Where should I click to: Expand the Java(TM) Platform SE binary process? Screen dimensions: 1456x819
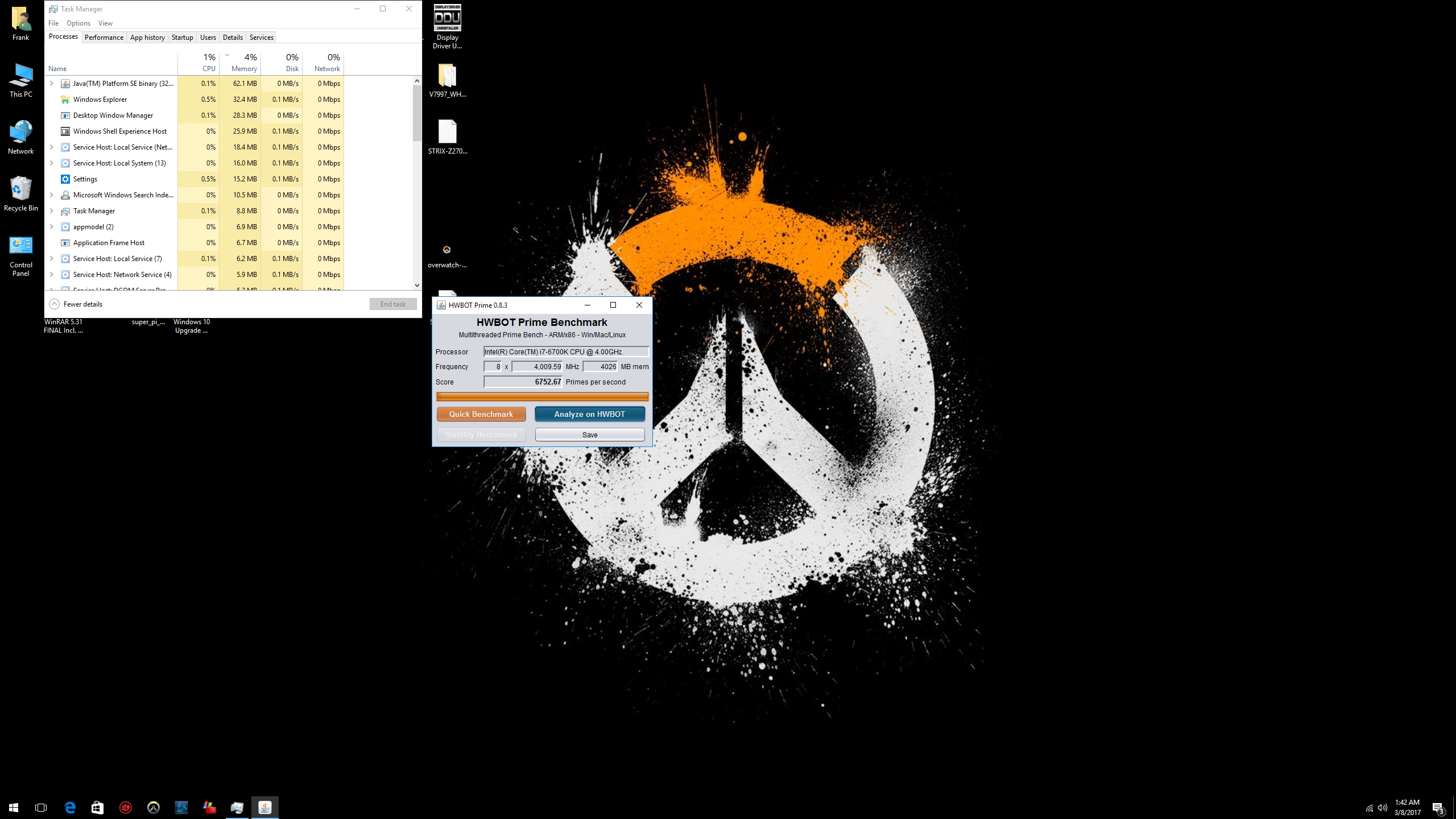coord(52,84)
